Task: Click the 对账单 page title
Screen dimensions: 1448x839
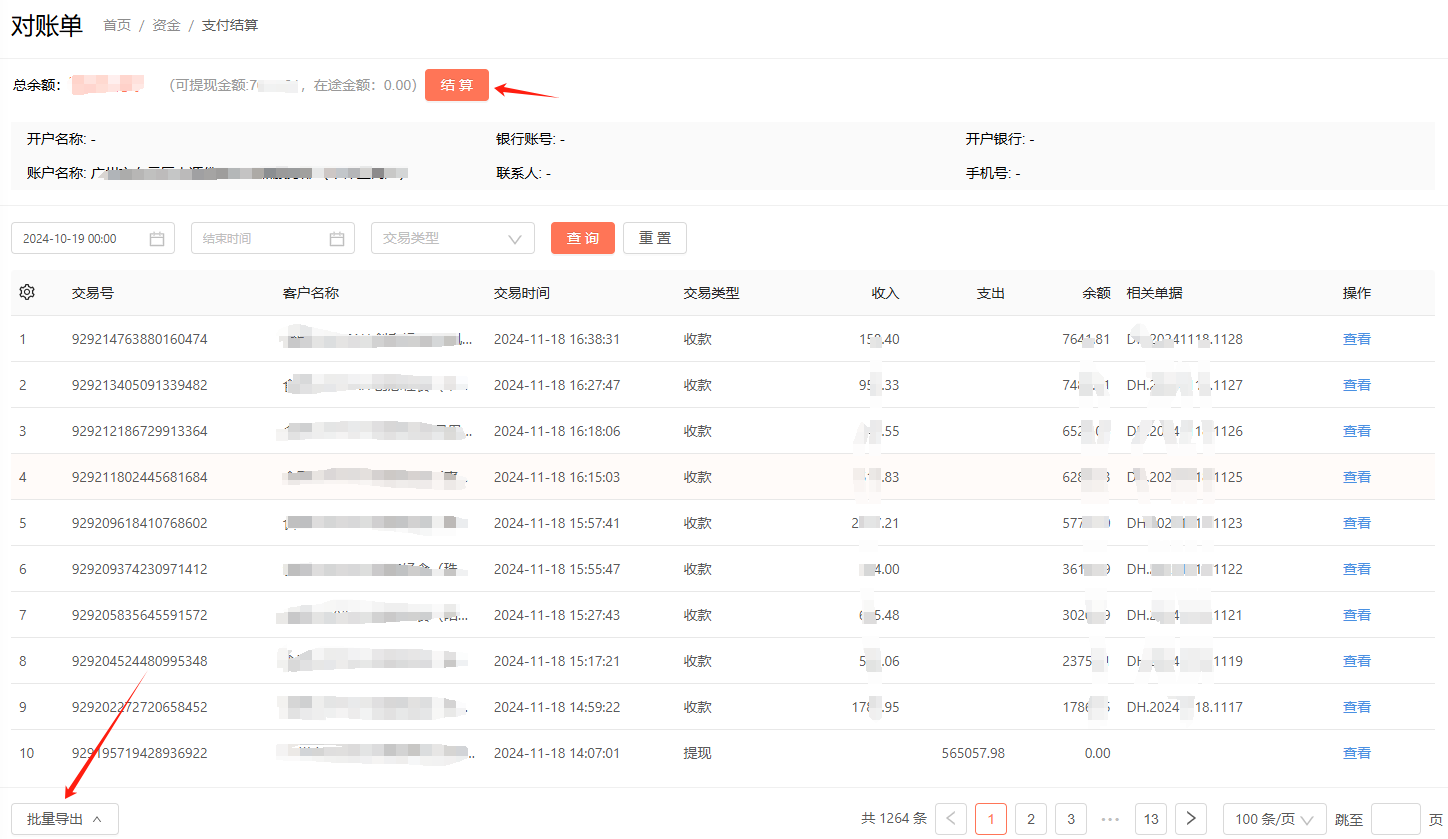Action: 46,26
